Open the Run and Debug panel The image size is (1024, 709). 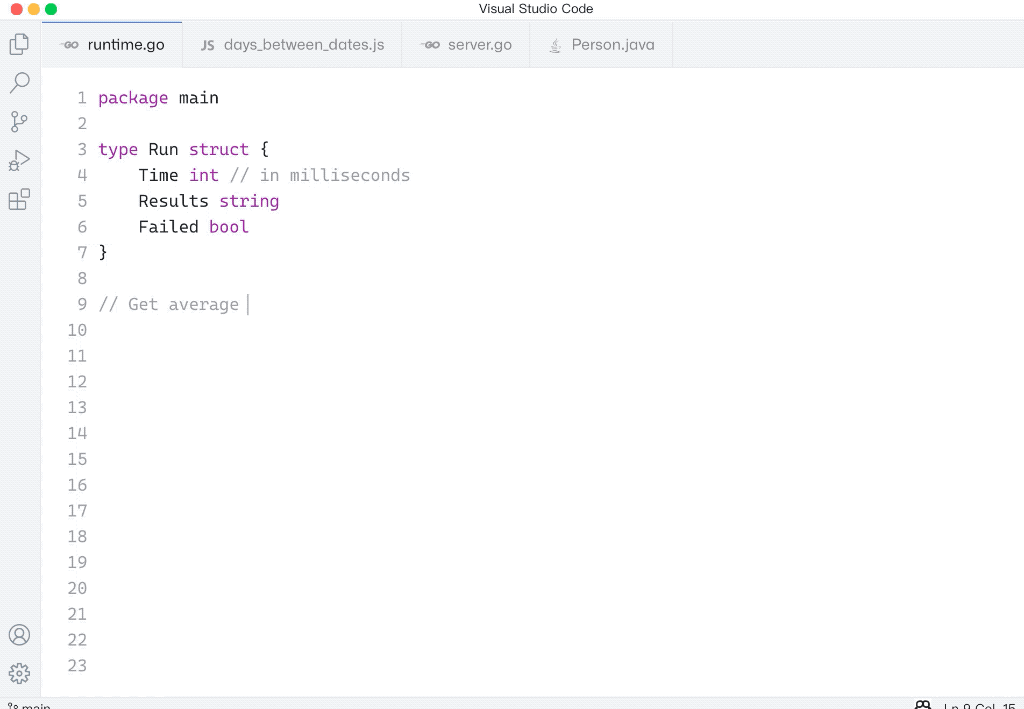point(19,160)
